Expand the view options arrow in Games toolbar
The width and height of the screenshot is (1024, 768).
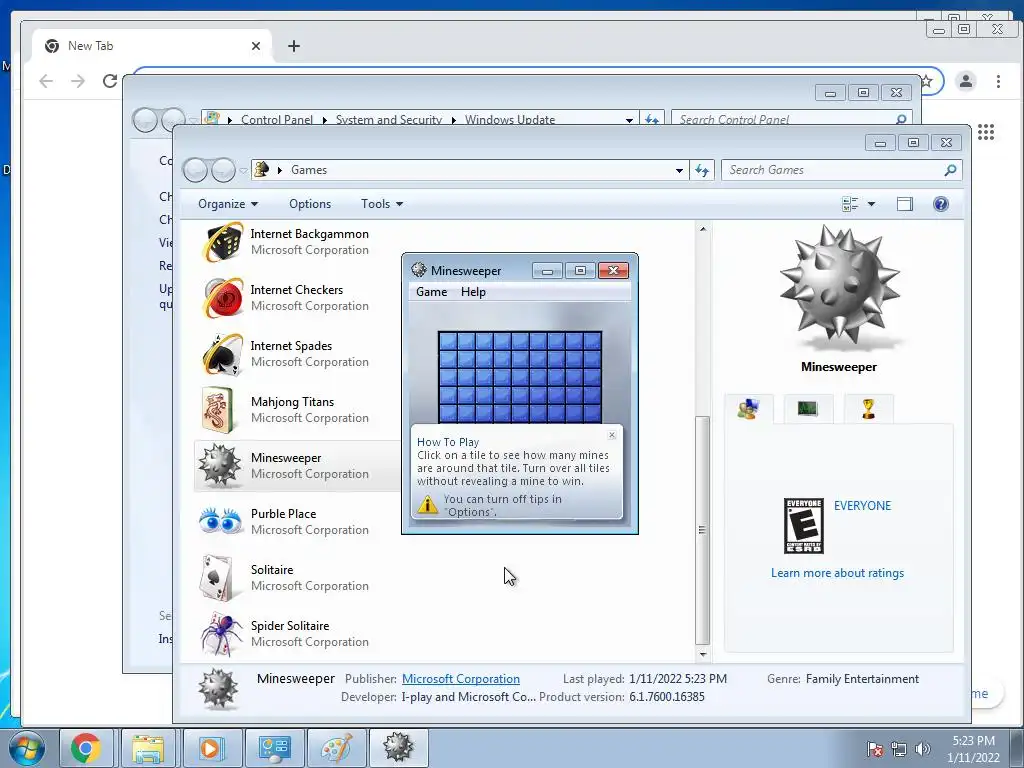click(x=871, y=204)
